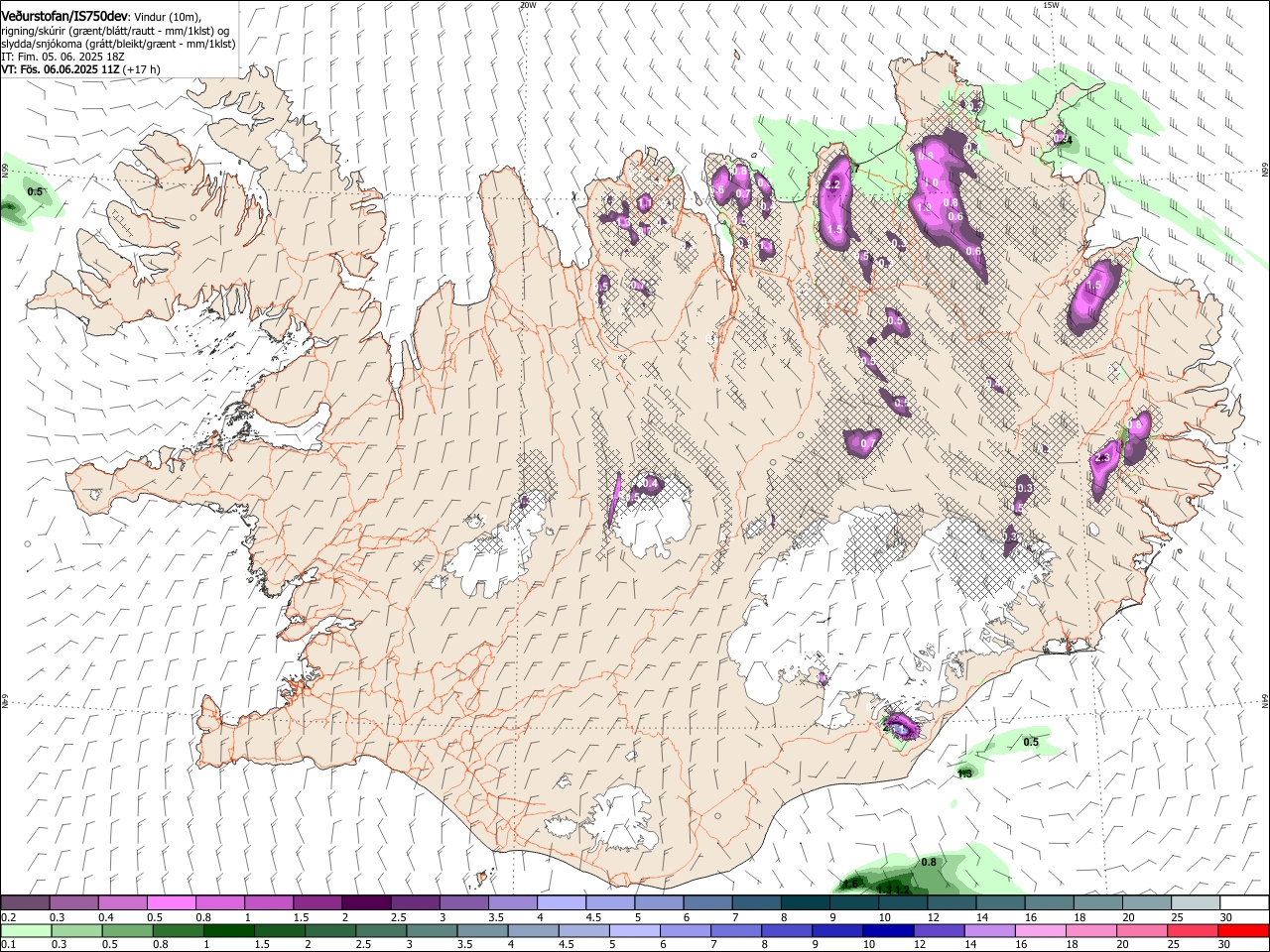Click the 0.1 label on the rain scale

8,945
